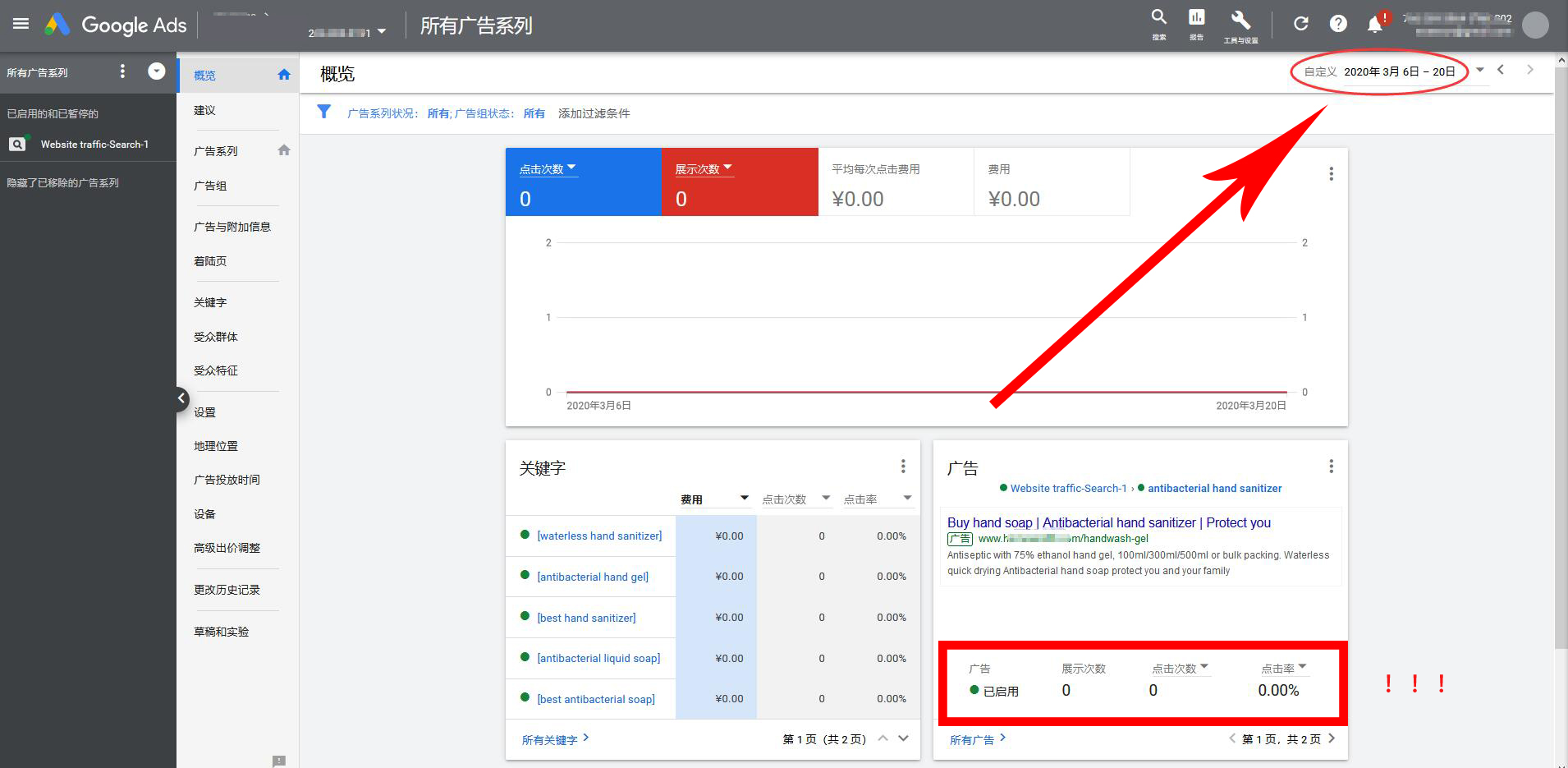Open the hamburger main menu
The height and width of the screenshot is (768, 1568).
coord(21,24)
